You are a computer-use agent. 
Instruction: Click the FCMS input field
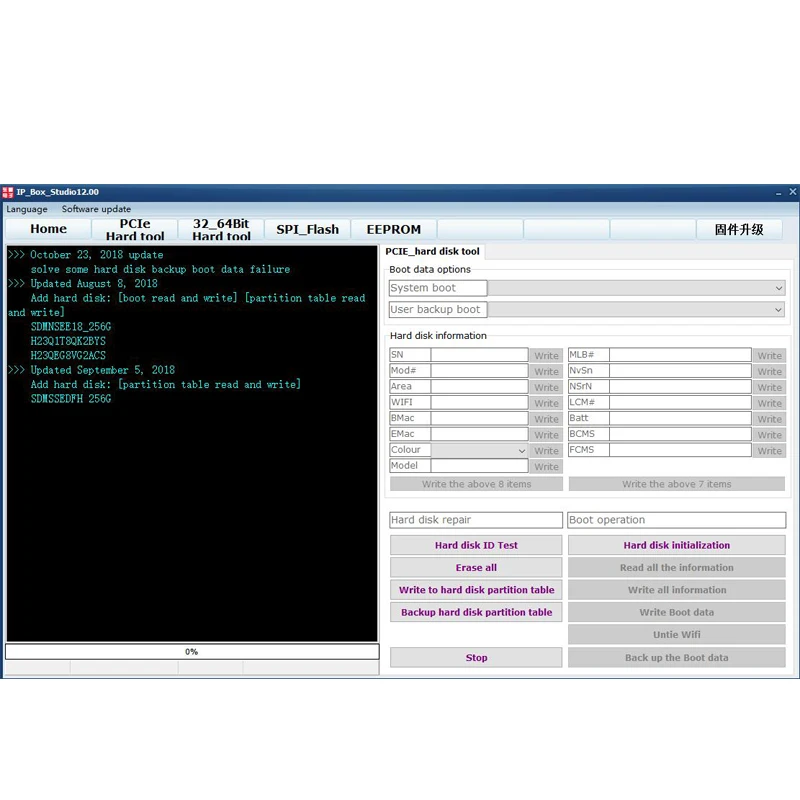680,450
